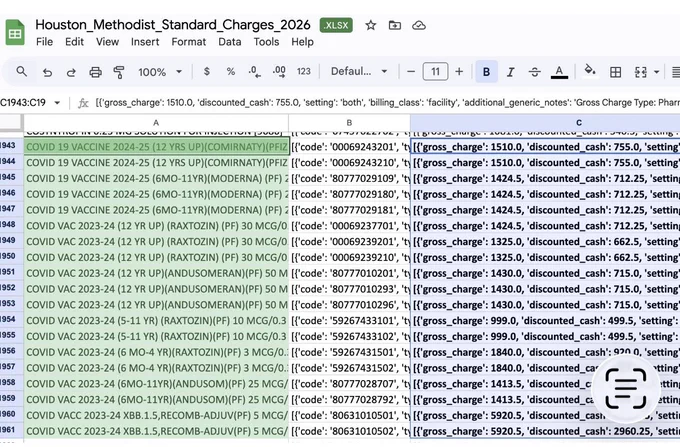Select row 1951 gross_charge 1430.0 cell
The image size is (680, 447).
click(x=545, y=274)
